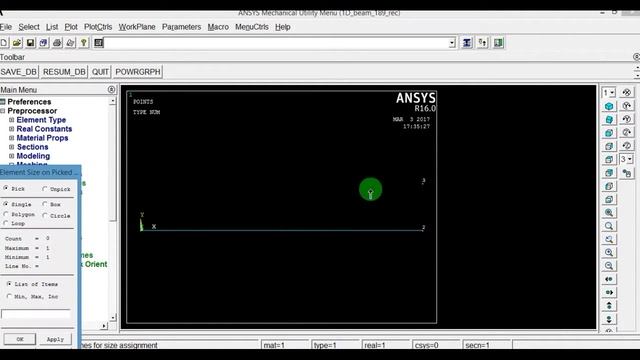
Task: Click the picker dialog text entry field
Action: [36, 314]
